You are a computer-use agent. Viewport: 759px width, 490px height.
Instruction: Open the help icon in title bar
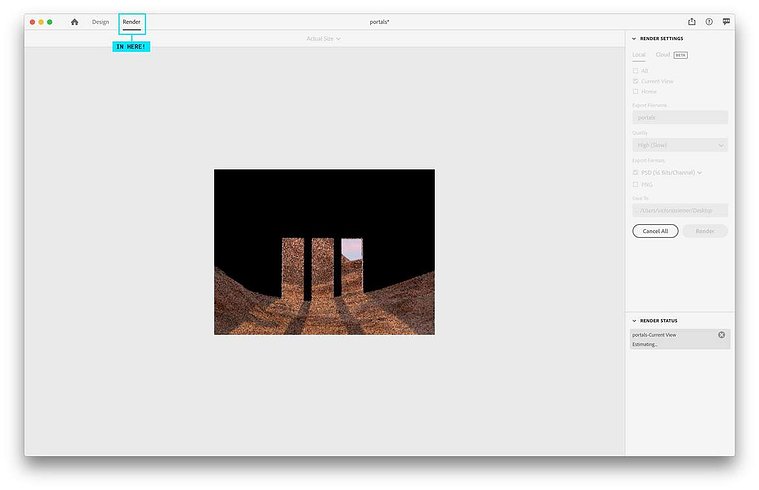[709, 22]
